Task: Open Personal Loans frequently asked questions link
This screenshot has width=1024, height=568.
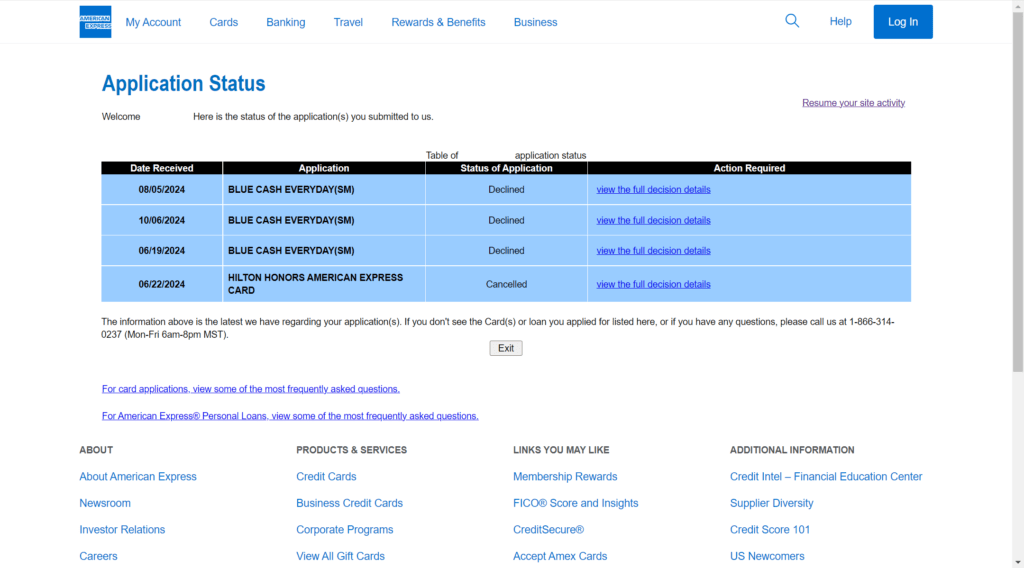Action: (x=290, y=416)
